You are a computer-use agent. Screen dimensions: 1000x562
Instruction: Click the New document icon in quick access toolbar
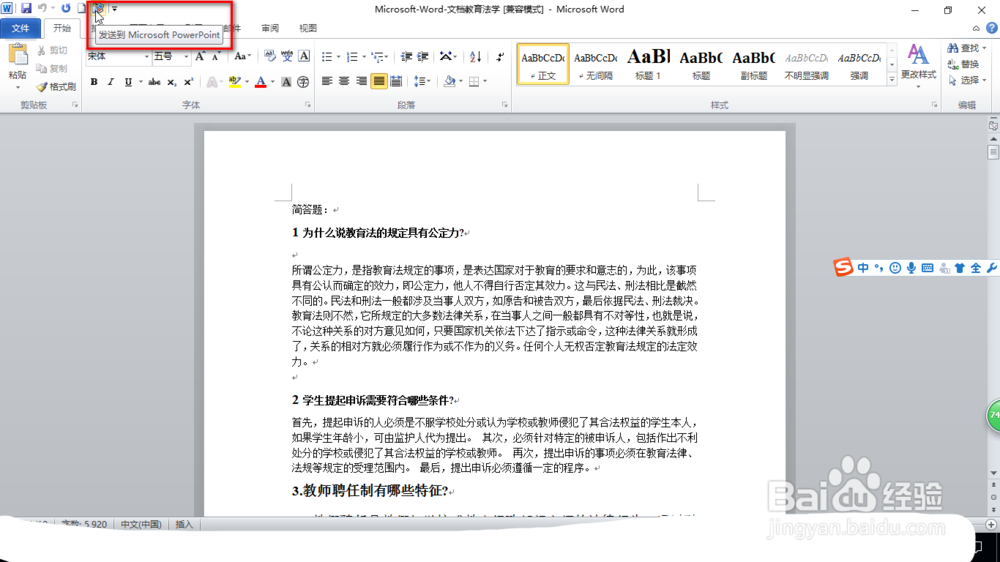point(82,8)
